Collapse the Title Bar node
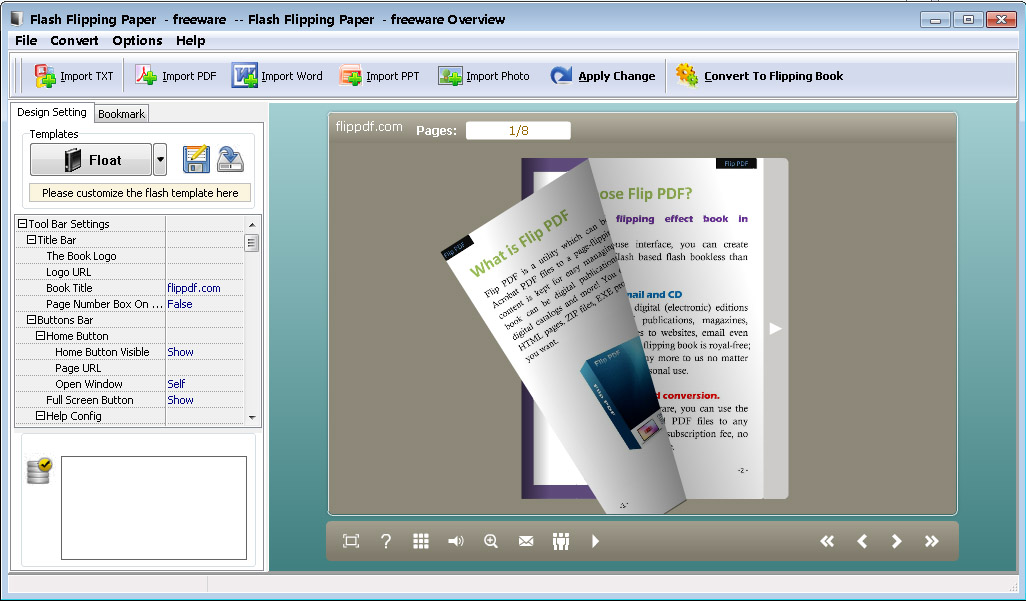This screenshot has height=601, width=1026. (31, 240)
